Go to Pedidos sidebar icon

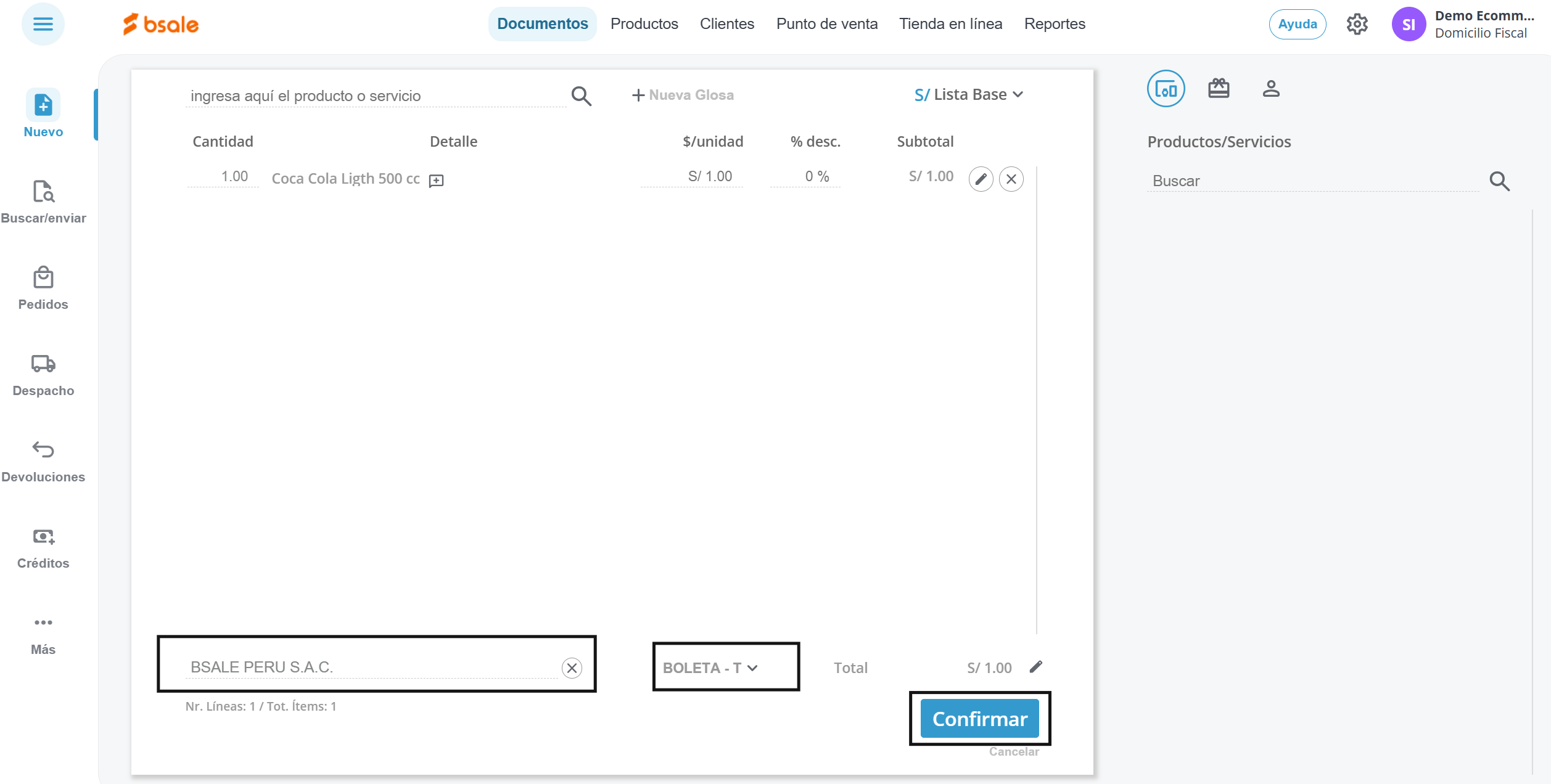click(43, 278)
